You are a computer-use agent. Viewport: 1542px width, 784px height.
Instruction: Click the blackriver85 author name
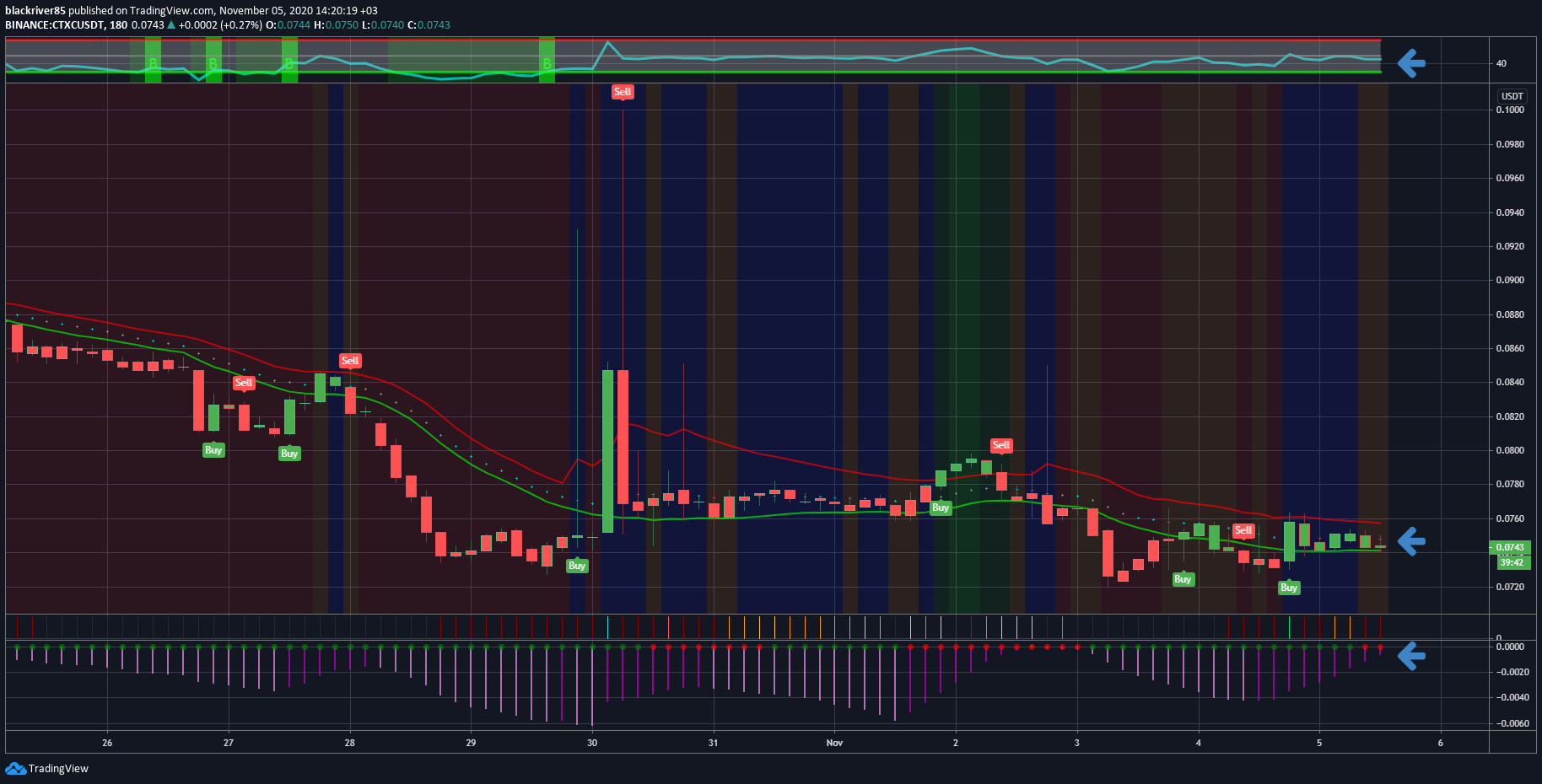pos(35,11)
